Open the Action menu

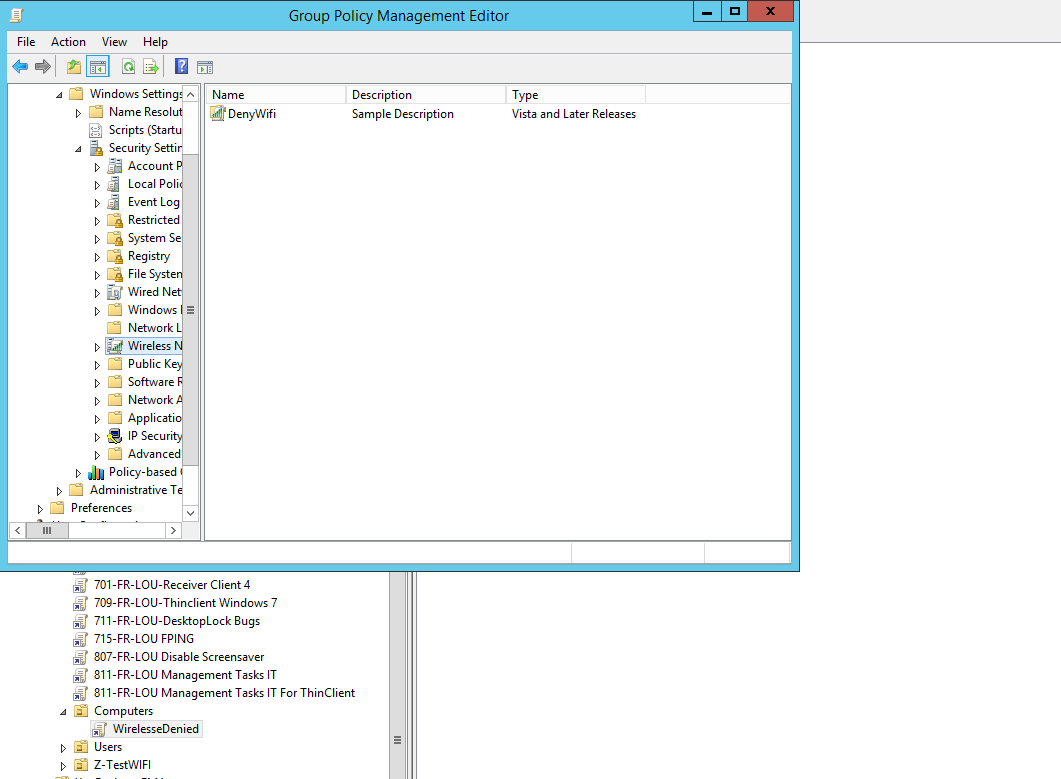[x=68, y=42]
